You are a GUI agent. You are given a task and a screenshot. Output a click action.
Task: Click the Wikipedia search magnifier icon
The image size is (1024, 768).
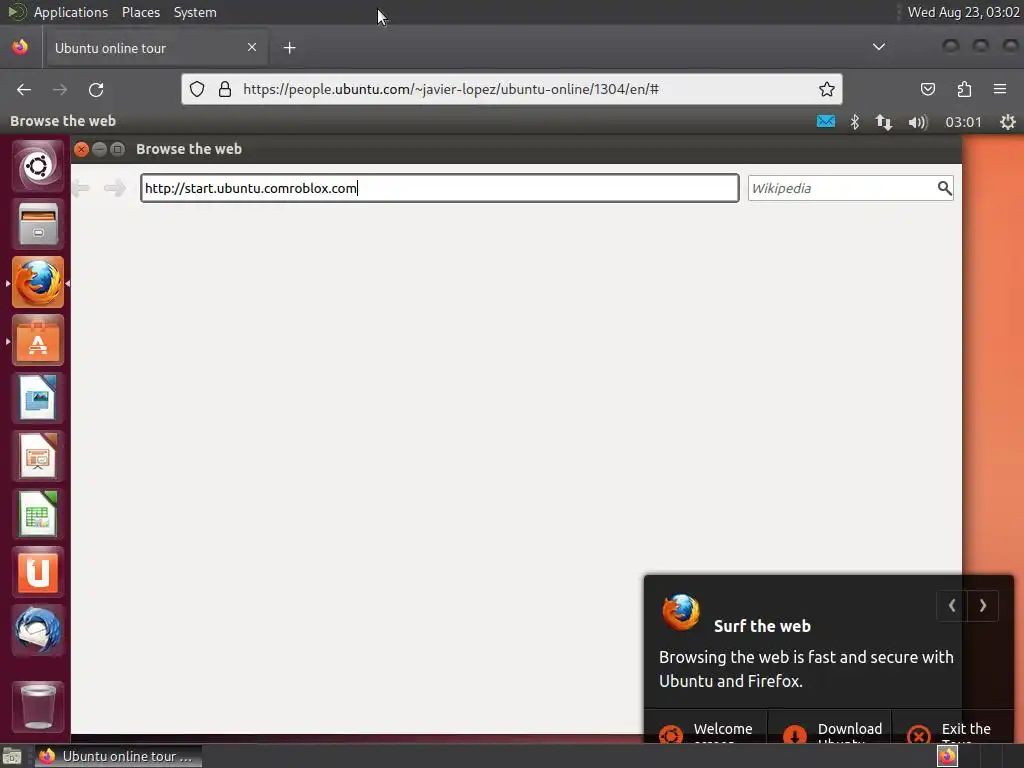point(944,188)
